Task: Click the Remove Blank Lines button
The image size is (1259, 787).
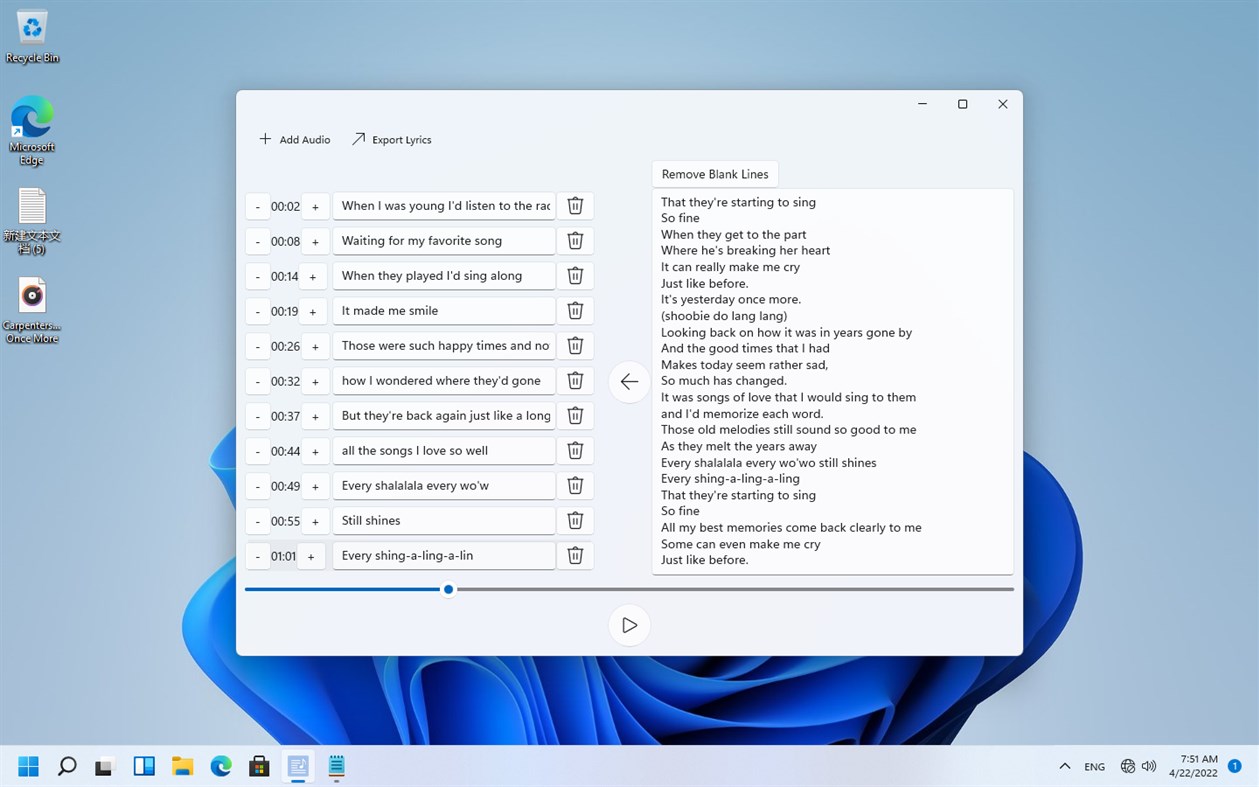Action: tap(714, 173)
